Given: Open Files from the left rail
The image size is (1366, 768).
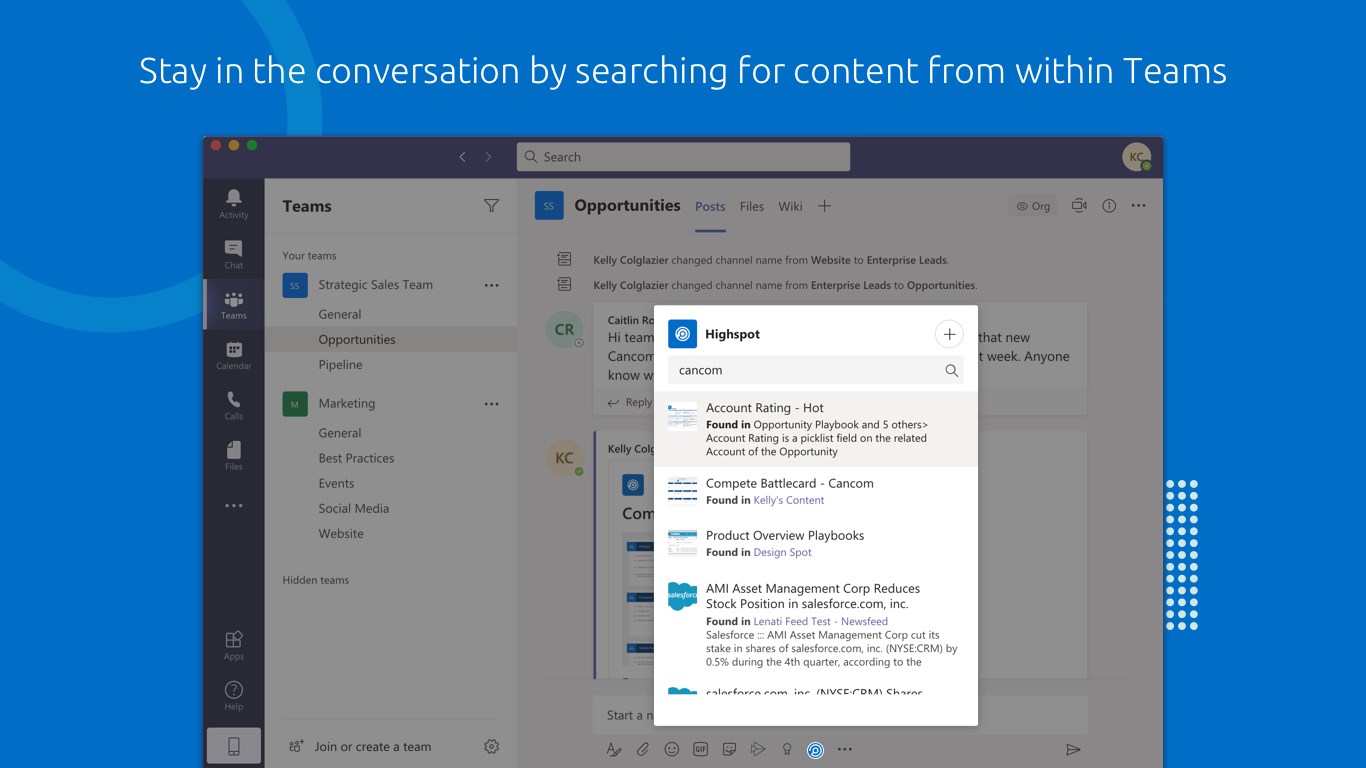Looking at the screenshot, I should [x=233, y=455].
